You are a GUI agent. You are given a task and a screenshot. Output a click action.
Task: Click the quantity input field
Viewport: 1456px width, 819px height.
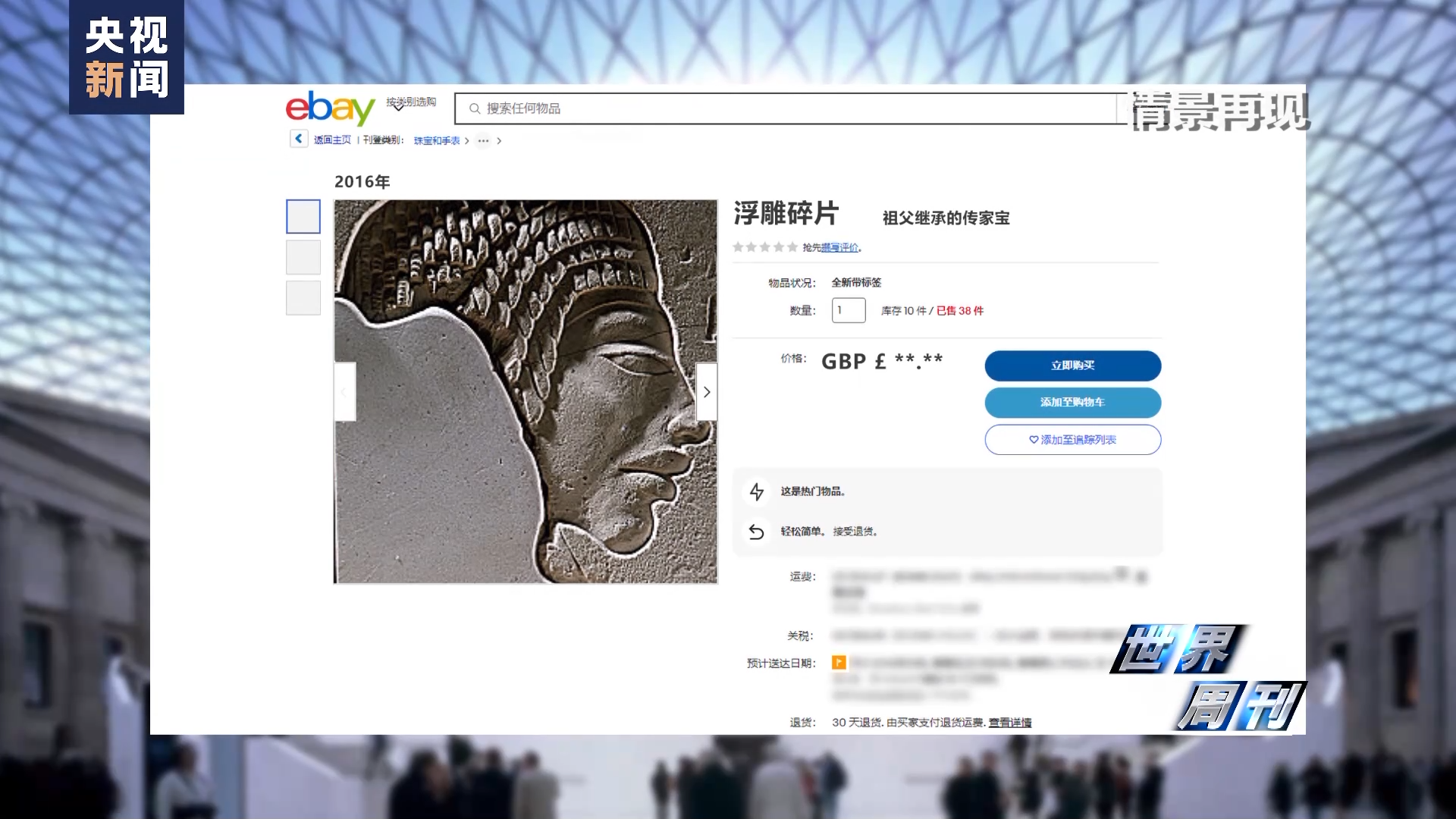click(849, 310)
